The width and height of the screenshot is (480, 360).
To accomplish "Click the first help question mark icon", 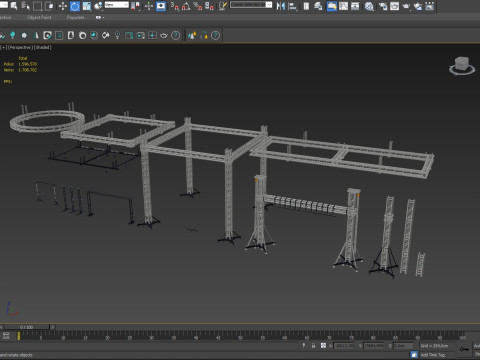I will [x=175, y=35].
